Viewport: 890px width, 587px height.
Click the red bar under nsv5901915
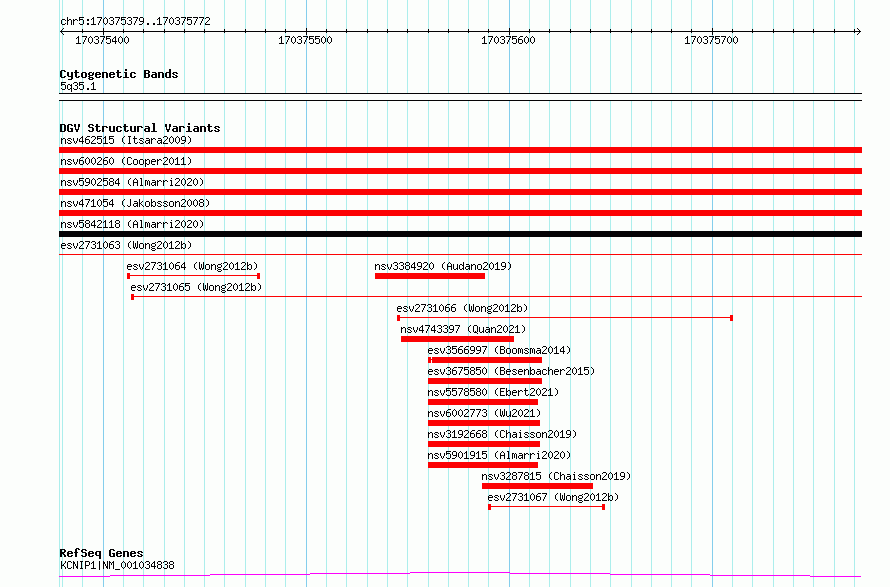(x=483, y=465)
